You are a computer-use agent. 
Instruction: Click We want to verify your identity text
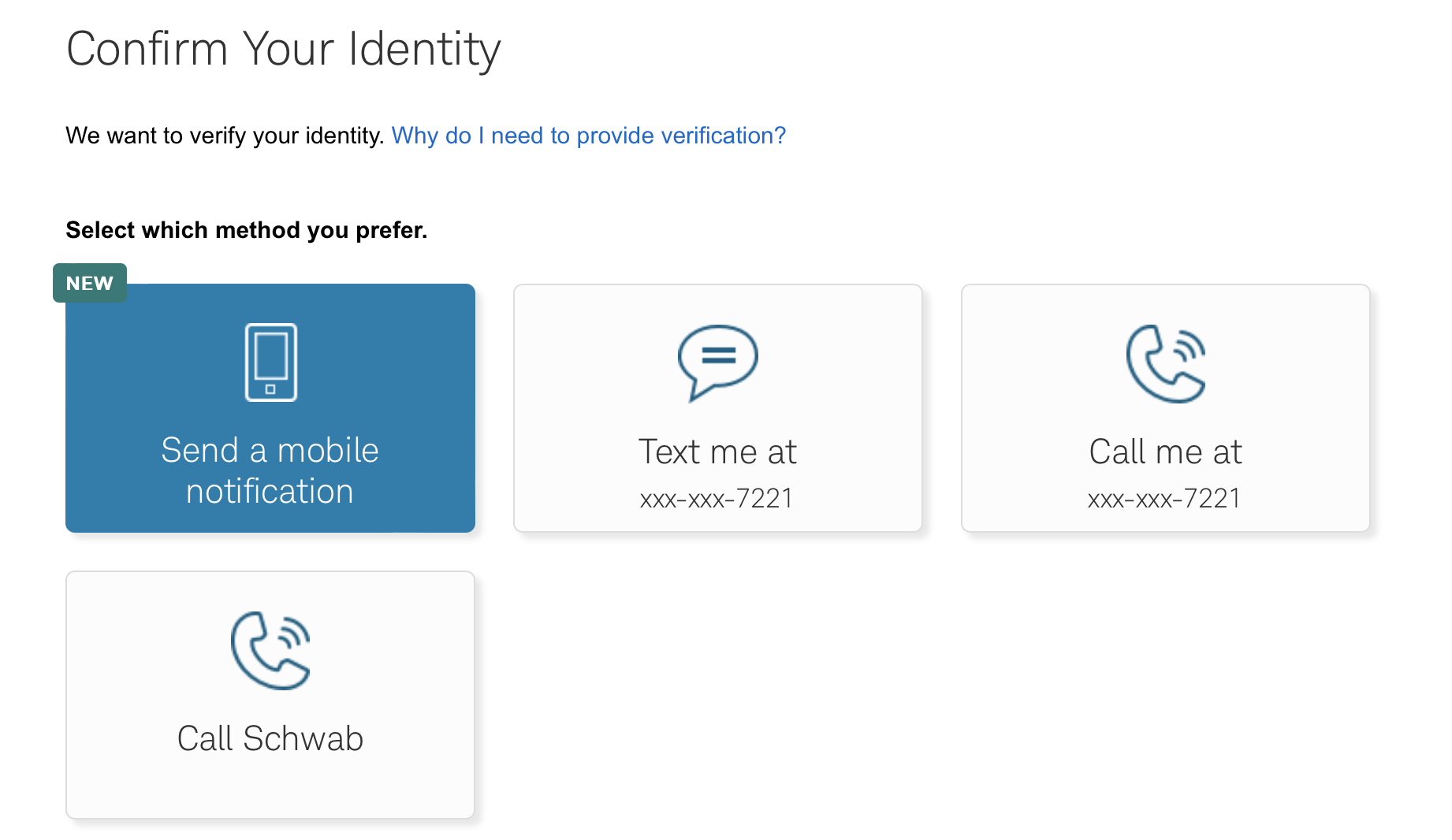225,136
